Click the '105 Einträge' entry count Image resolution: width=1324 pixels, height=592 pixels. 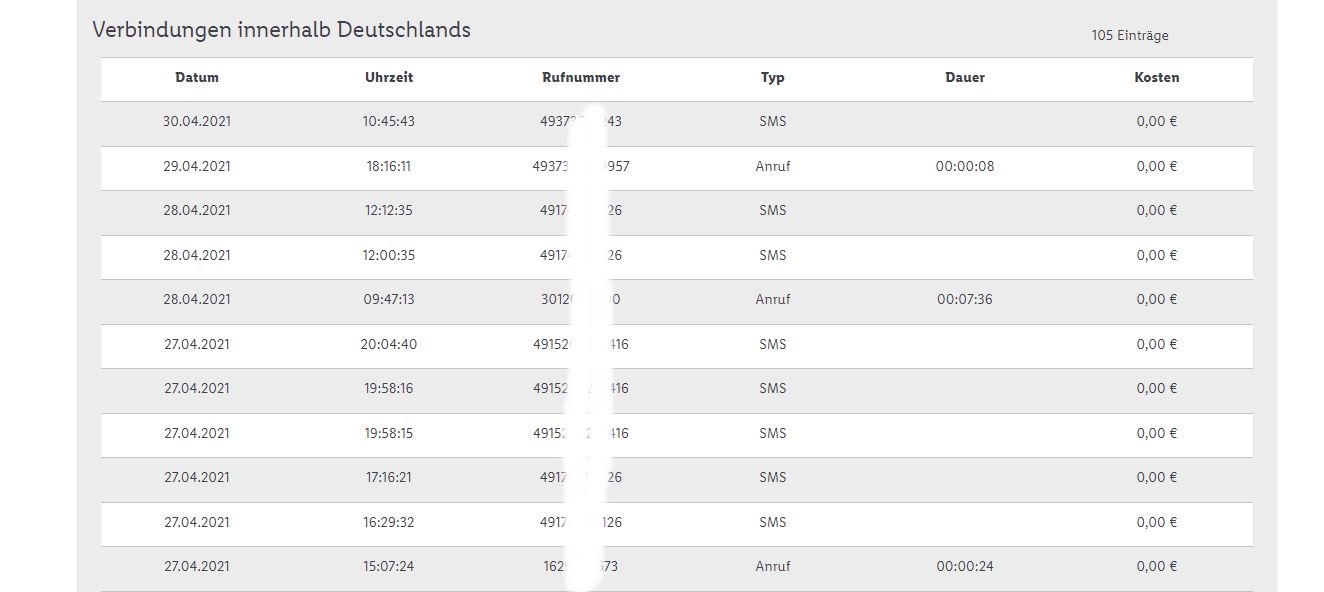point(1130,36)
